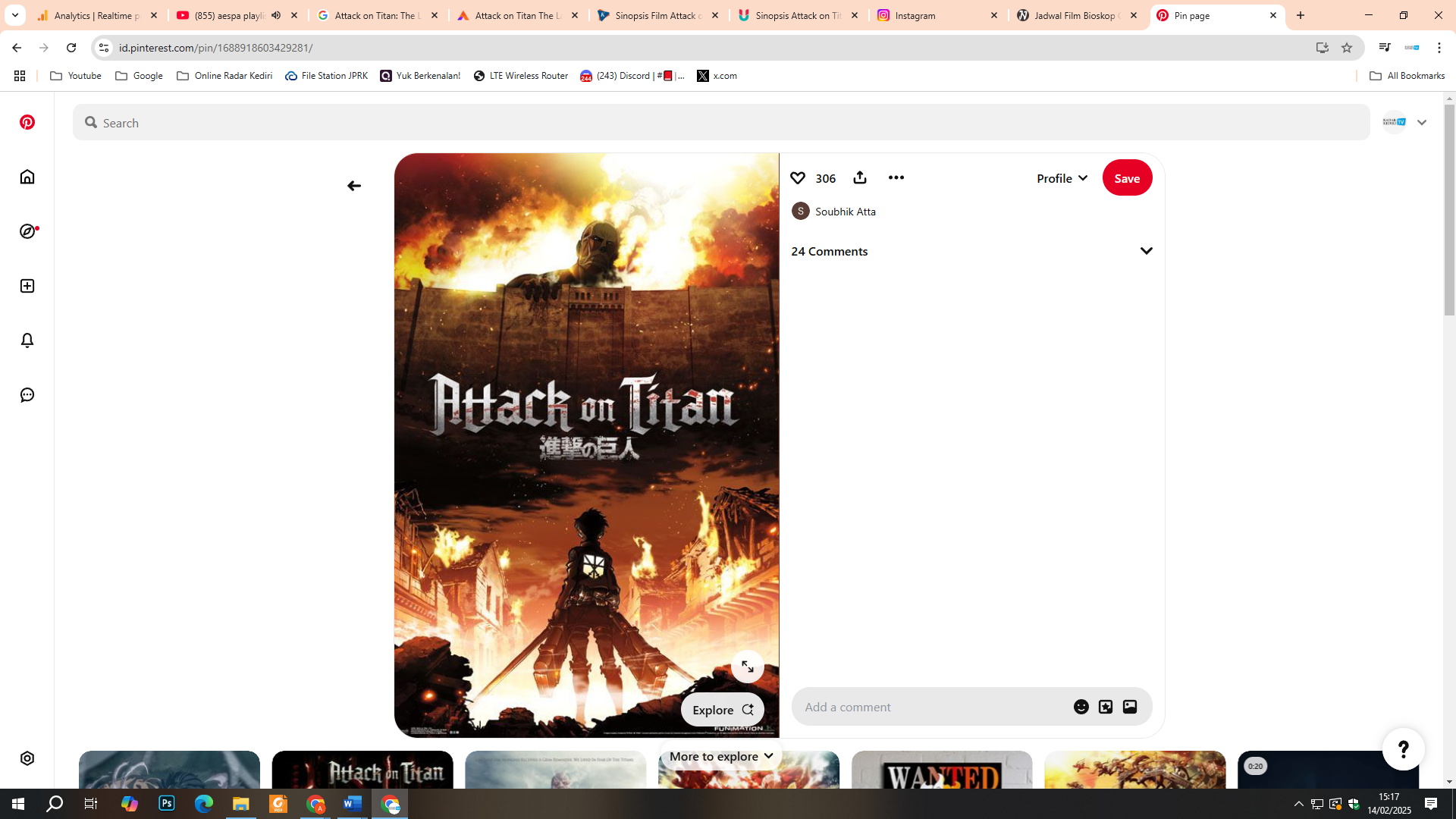Screen dimensions: 1456x819
Task: Click browser reload button
Action: coord(71,48)
